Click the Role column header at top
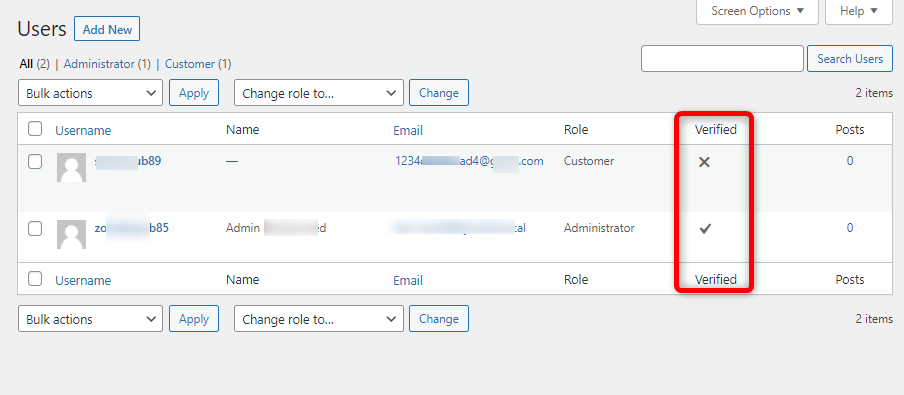 pos(576,130)
